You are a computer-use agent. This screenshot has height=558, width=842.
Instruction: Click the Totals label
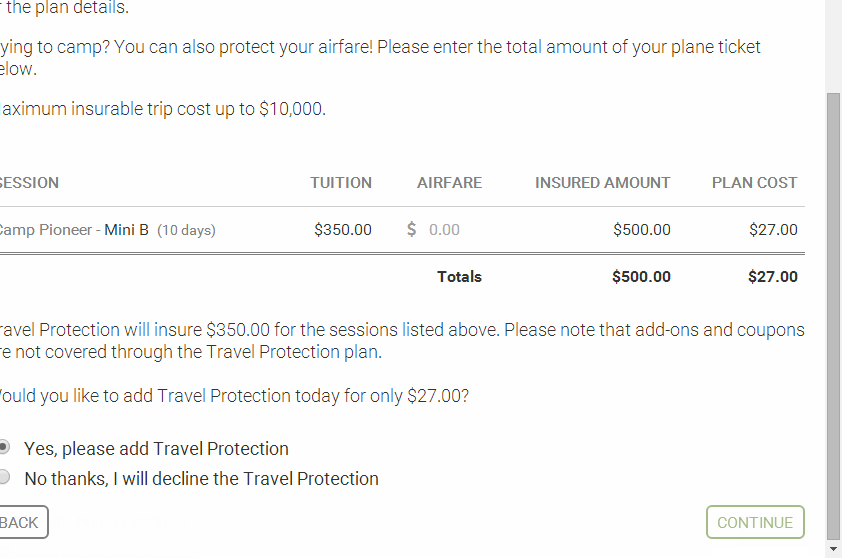(x=459, y=277)
